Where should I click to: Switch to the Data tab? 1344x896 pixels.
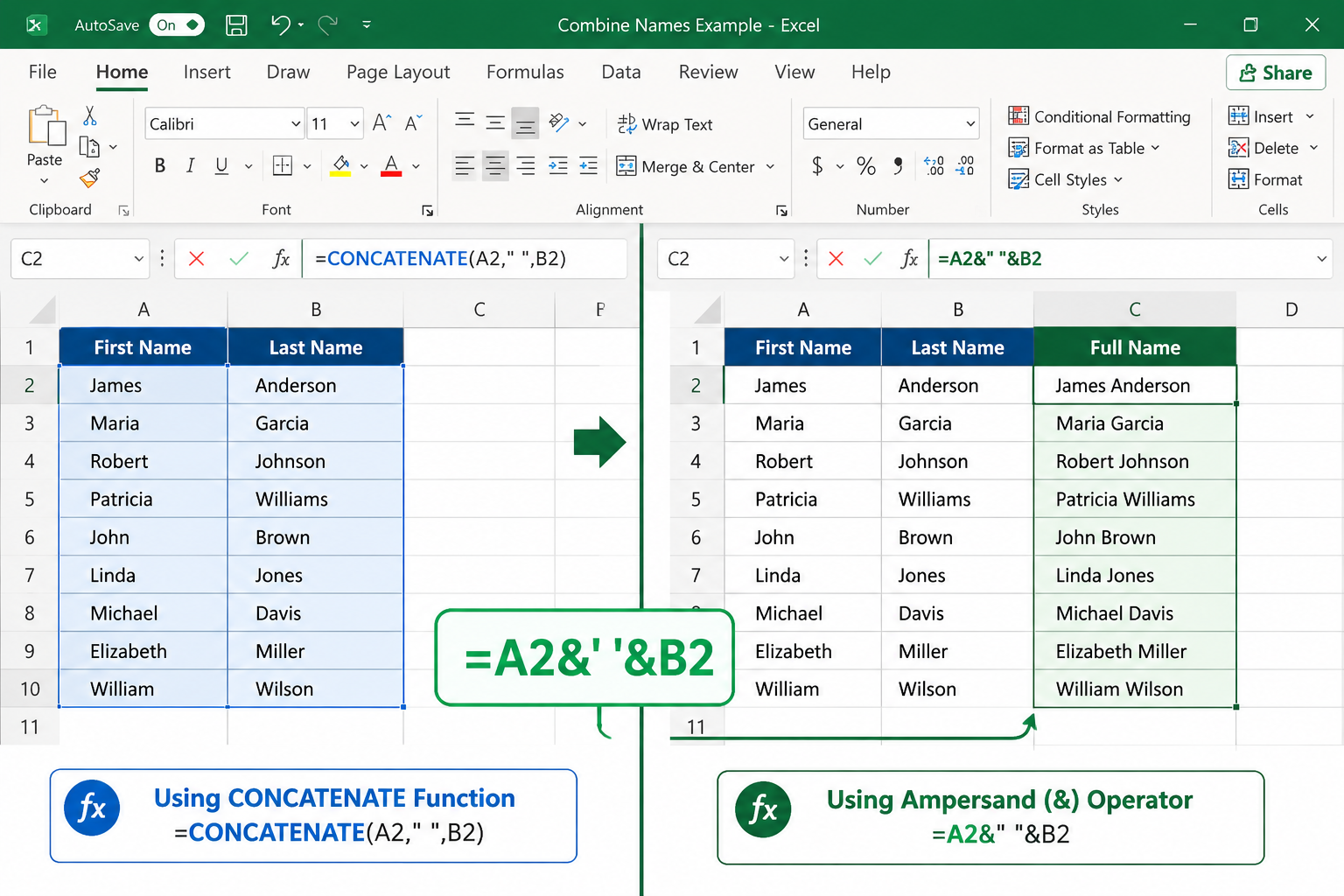621,72
